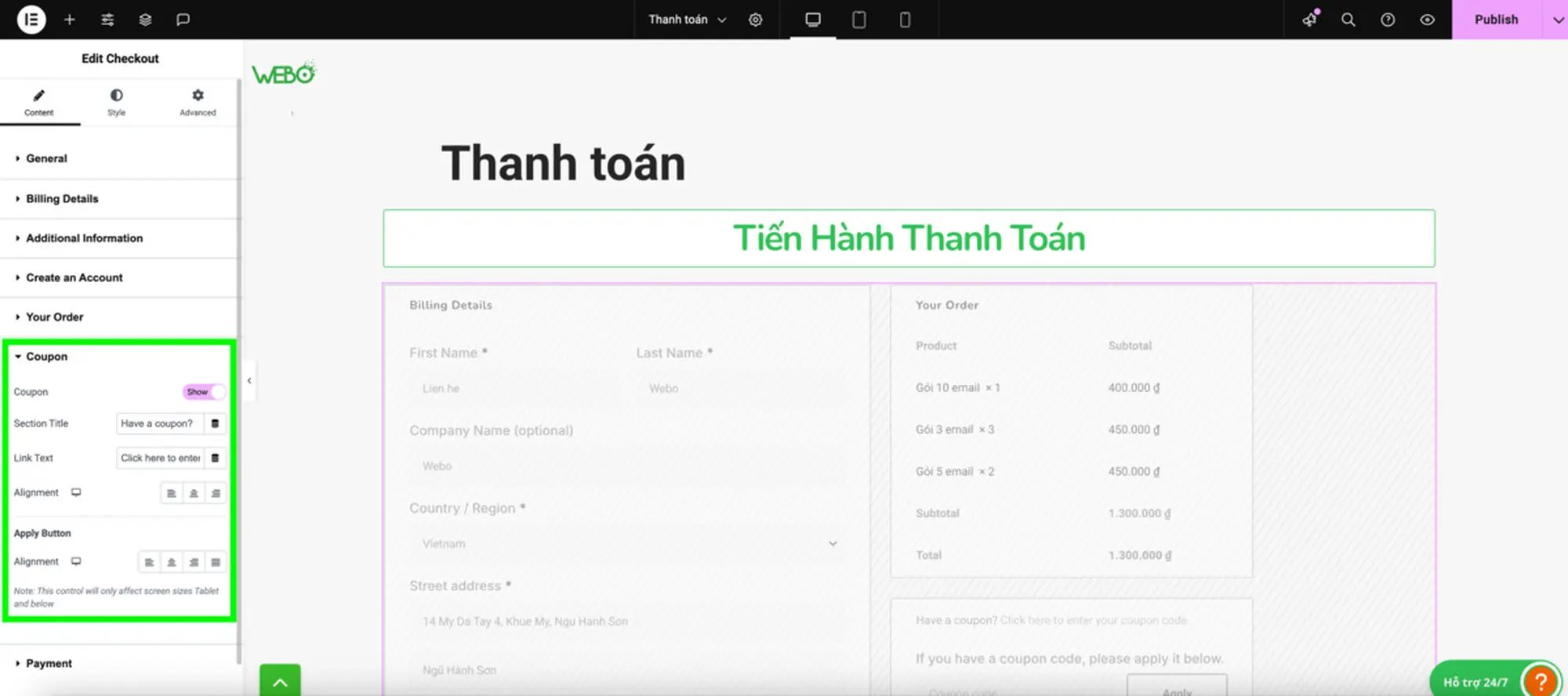Click the Thanh toán page title
1568x696 pixels.
(x=563, y=163)
